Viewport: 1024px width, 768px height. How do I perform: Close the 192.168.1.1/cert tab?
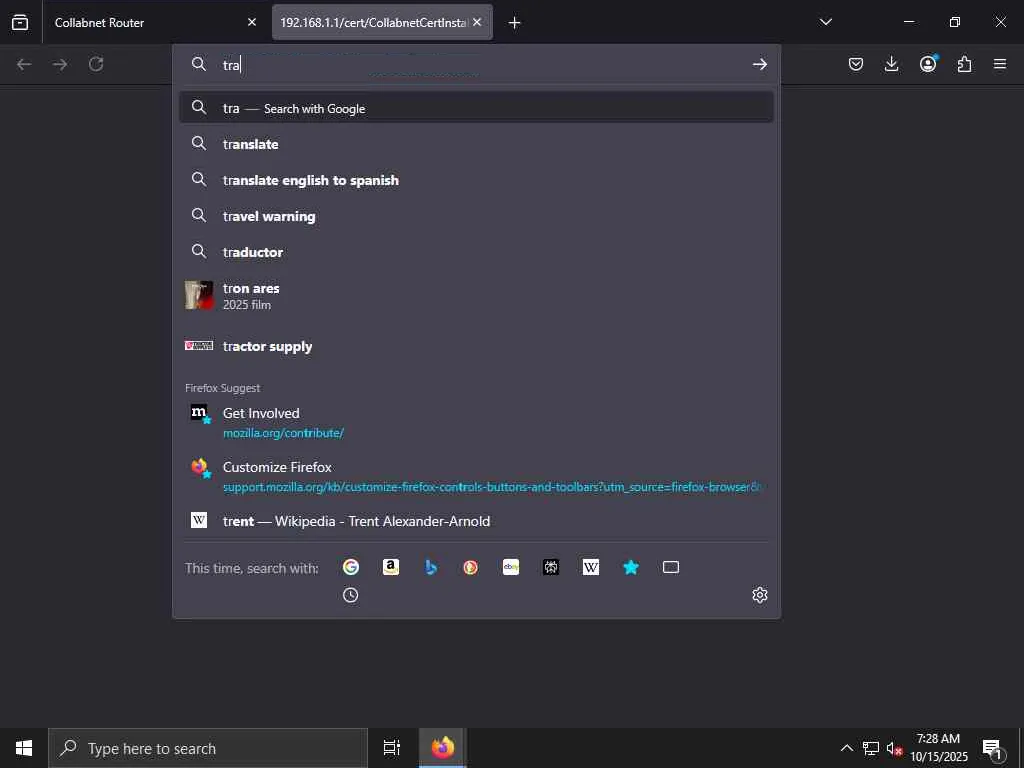[x=477, y=22]
